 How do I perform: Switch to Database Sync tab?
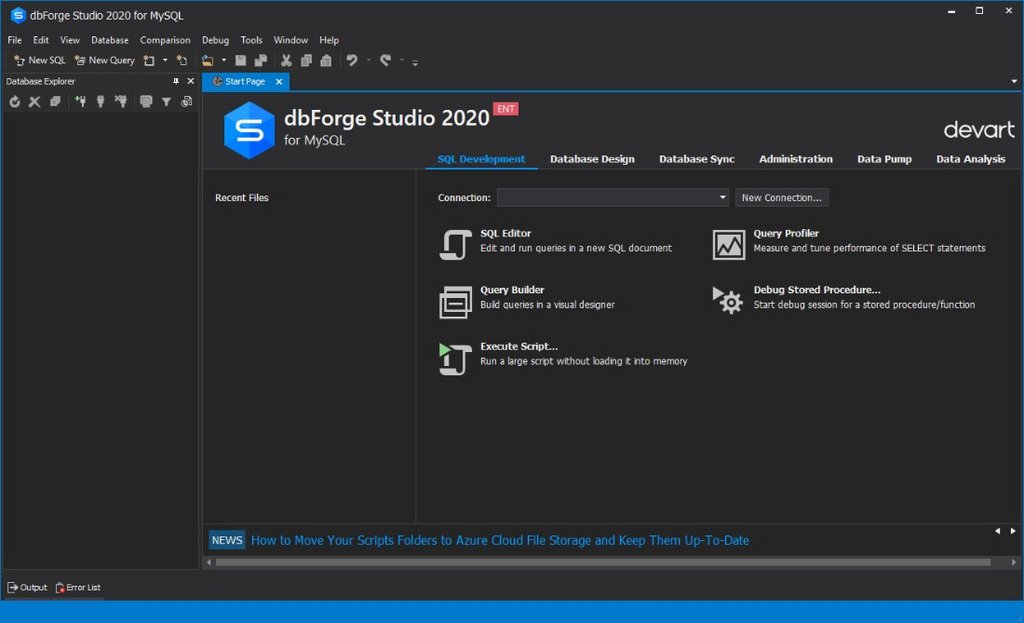(697, 159)
